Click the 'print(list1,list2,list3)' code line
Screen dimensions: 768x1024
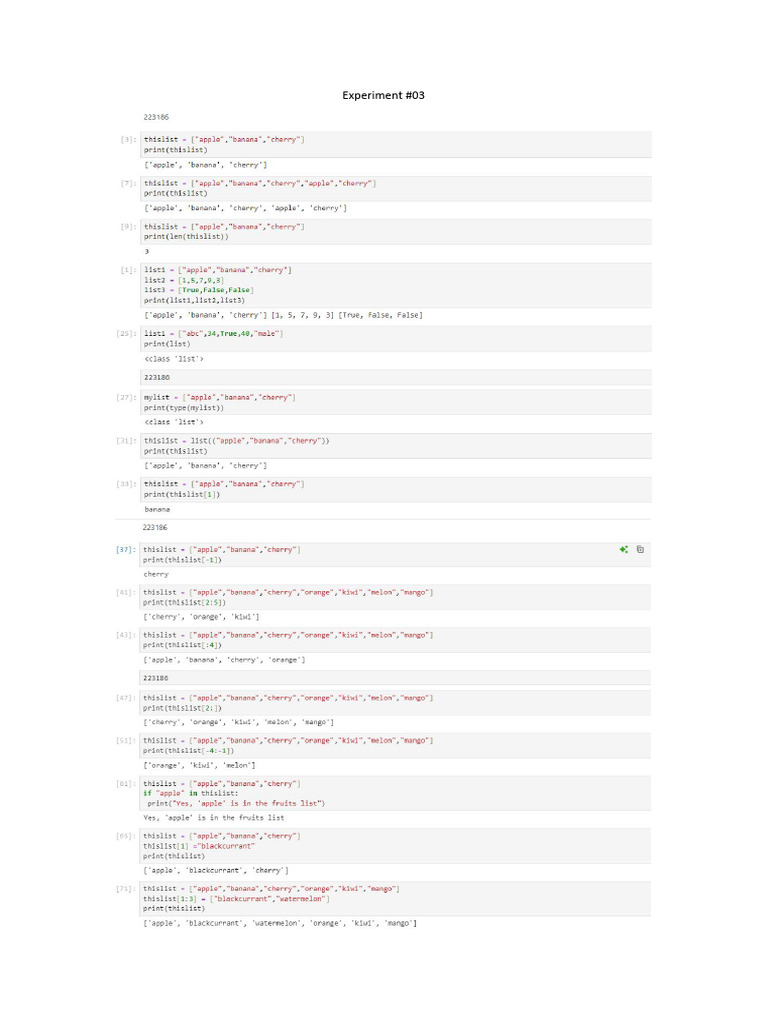195,300
